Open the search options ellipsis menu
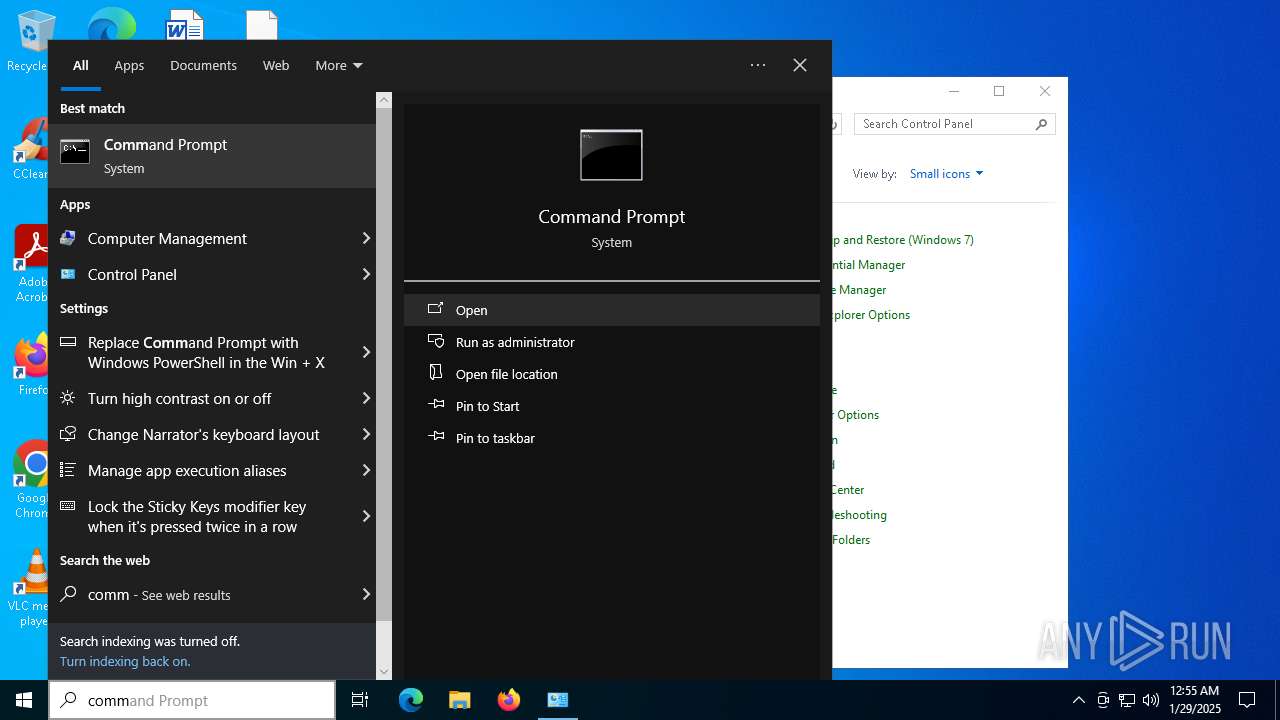Screen dimensions: 1280x720 758,65
